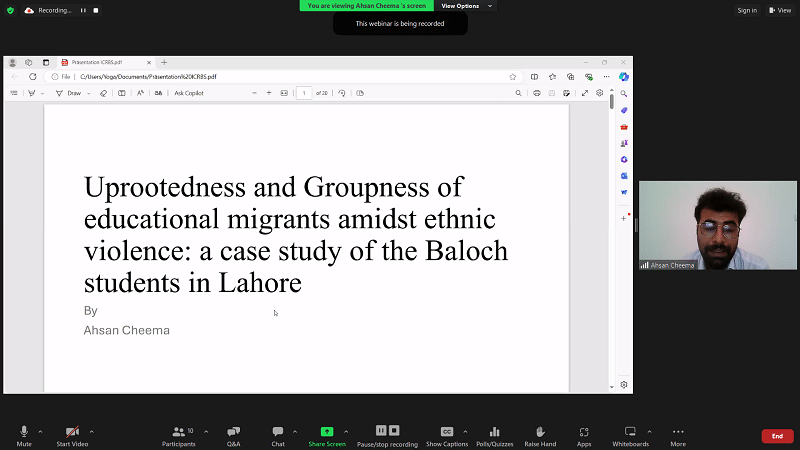The height and width of the screenshot is (450, 800).
Task: Toggle Show Captions in the Zoom toolbar
Action: point(447,432)
